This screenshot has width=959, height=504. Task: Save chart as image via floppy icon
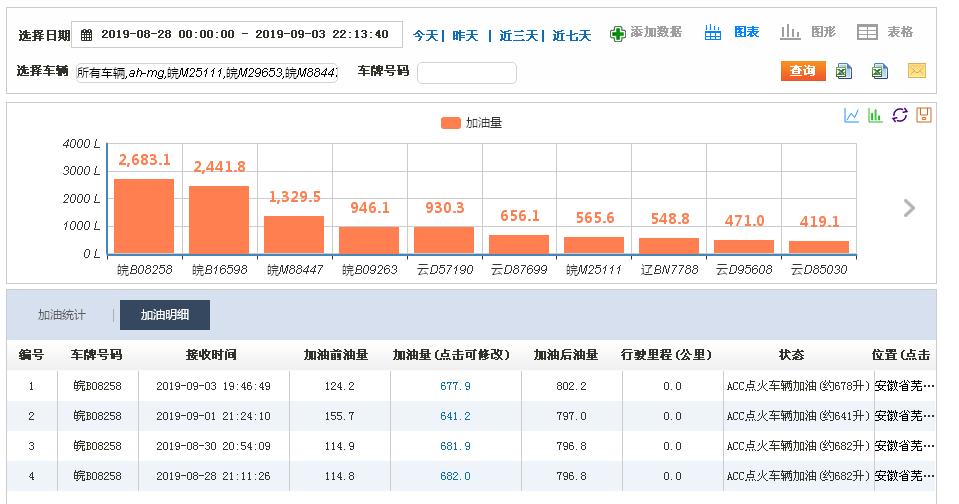pyautogui.click(x=924, y=115)
